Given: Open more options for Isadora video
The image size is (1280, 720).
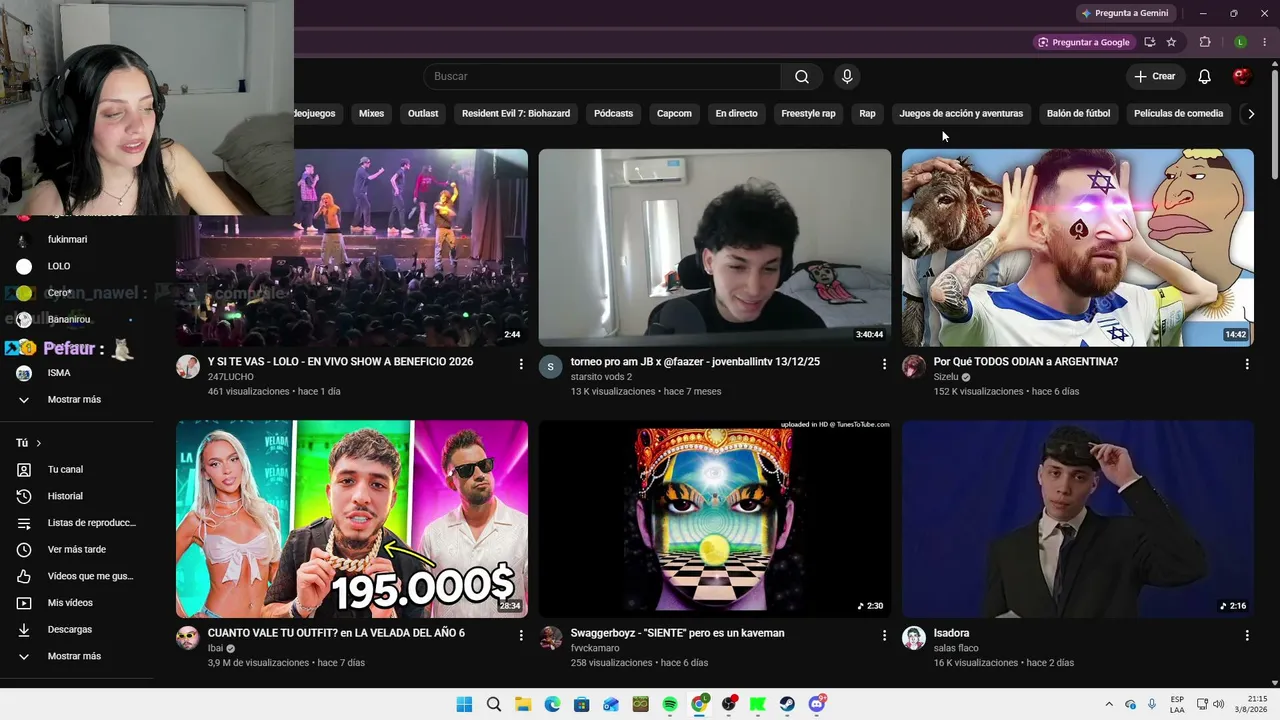Looking at the screenshot, I should 1247,636.
